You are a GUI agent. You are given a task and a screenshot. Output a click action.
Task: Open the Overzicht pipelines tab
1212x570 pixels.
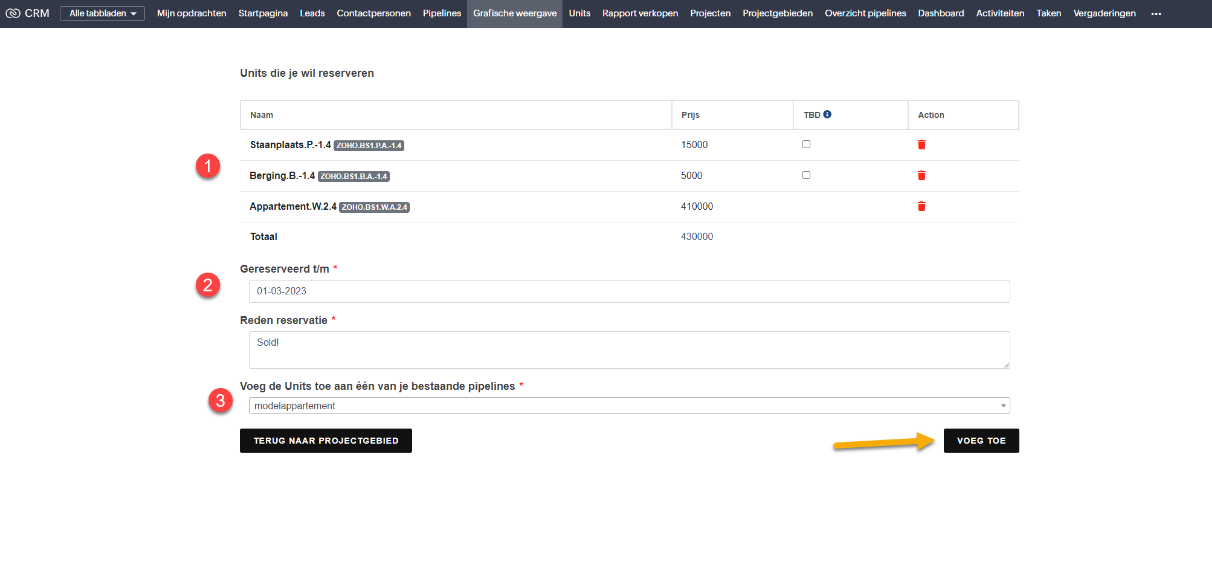[x=865, y=13]
